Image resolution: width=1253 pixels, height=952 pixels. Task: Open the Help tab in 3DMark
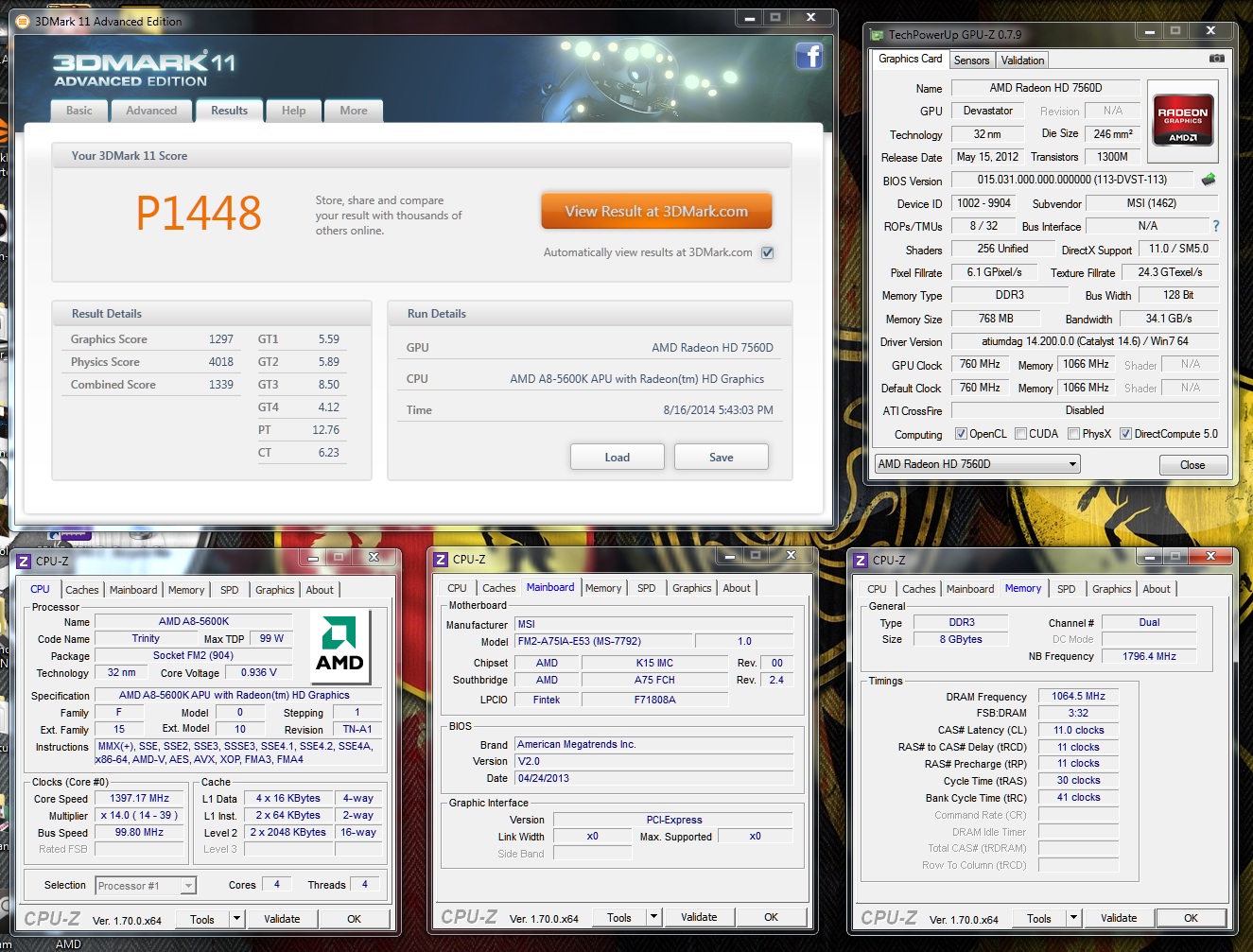(x=294, y=111)
